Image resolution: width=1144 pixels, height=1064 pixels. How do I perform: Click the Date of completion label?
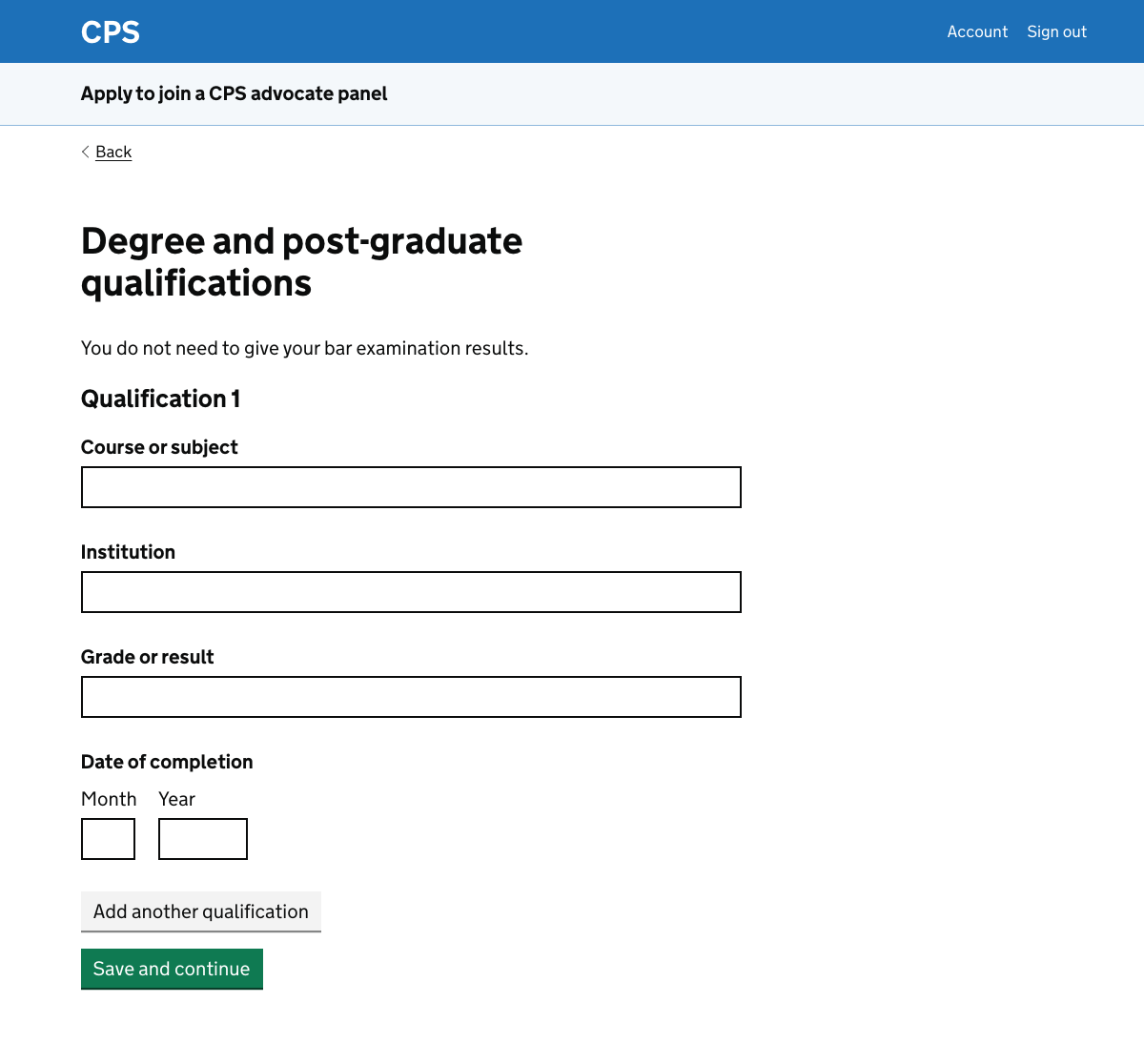point(167,762)
